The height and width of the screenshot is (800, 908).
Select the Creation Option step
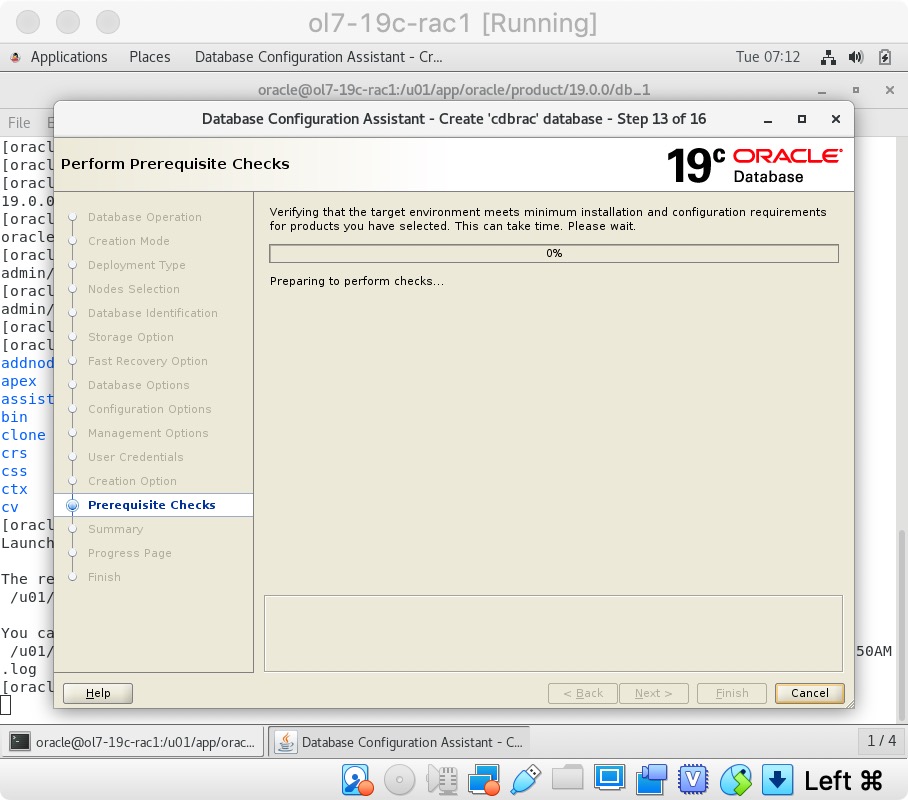pyautogui.click(x=132, y=481)
